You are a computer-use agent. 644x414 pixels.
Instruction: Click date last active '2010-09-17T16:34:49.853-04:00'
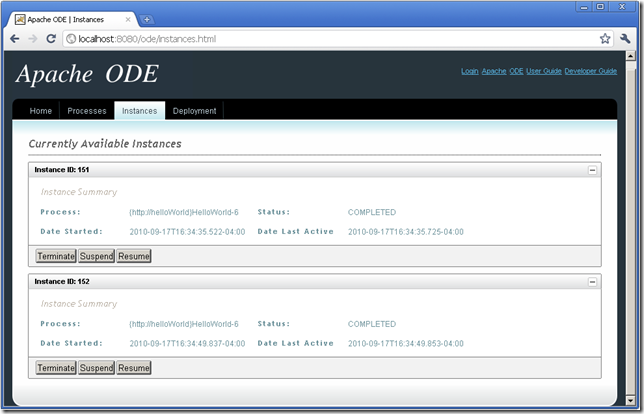[406, 344]
